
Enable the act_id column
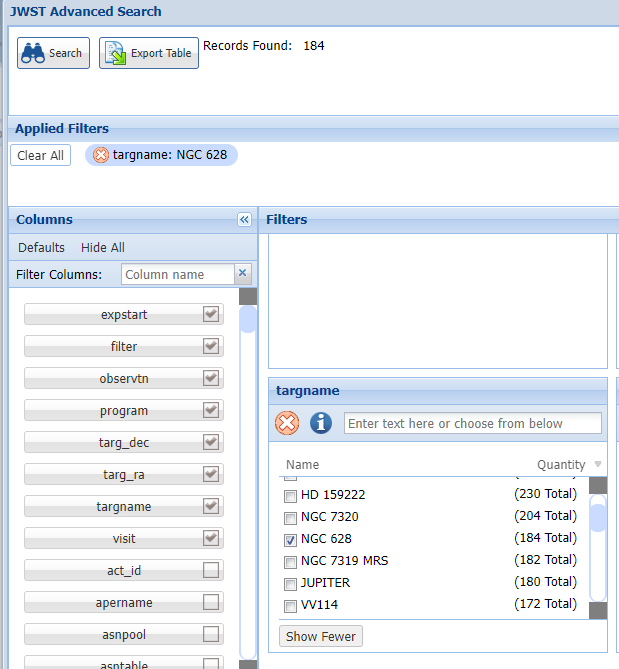[211, 570]
